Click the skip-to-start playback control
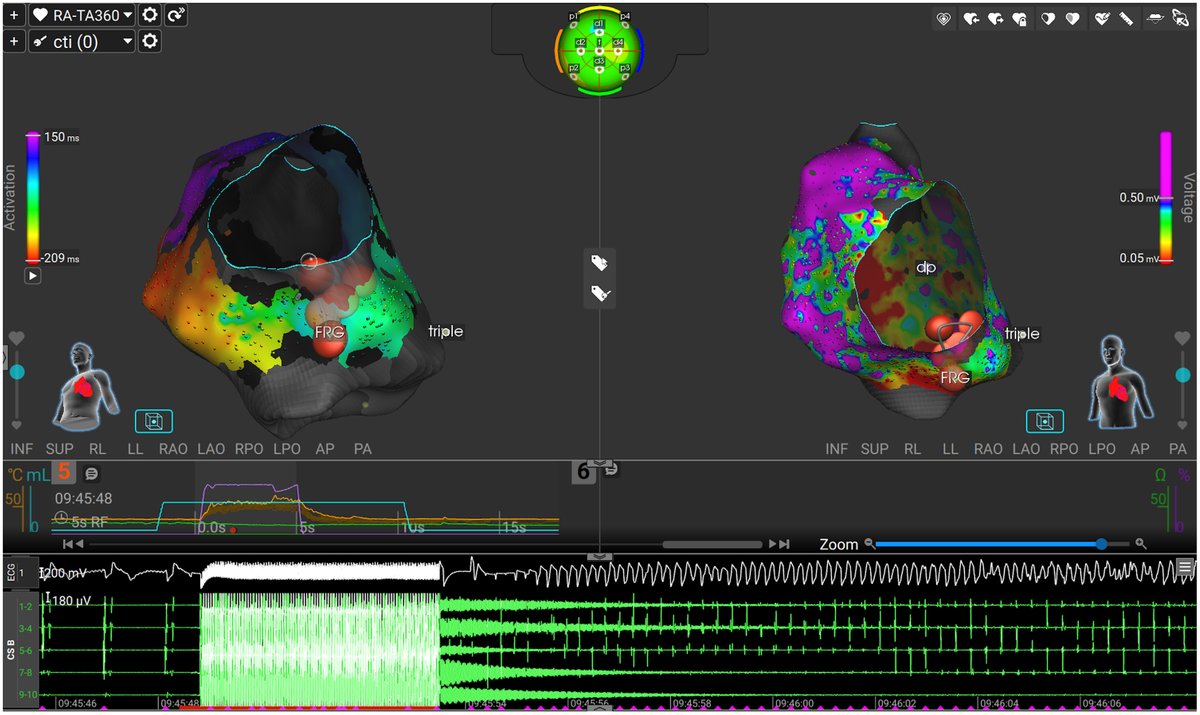Image resolution: width=1200 pixels, height=715 pixels. click(66, 544)
